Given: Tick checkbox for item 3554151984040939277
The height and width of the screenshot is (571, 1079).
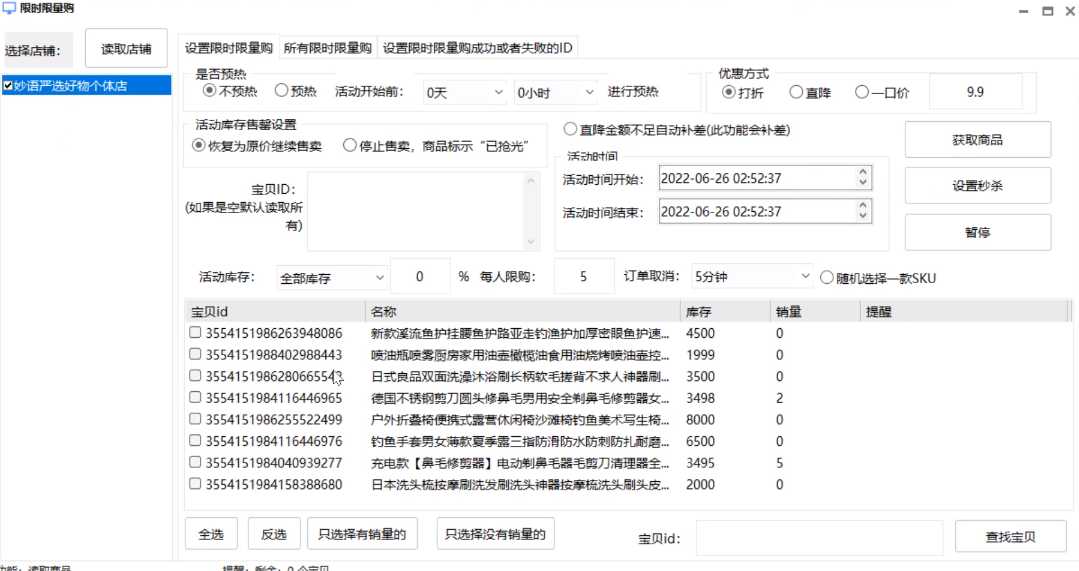Looking at the screenshot, I should tap(195, 463).
